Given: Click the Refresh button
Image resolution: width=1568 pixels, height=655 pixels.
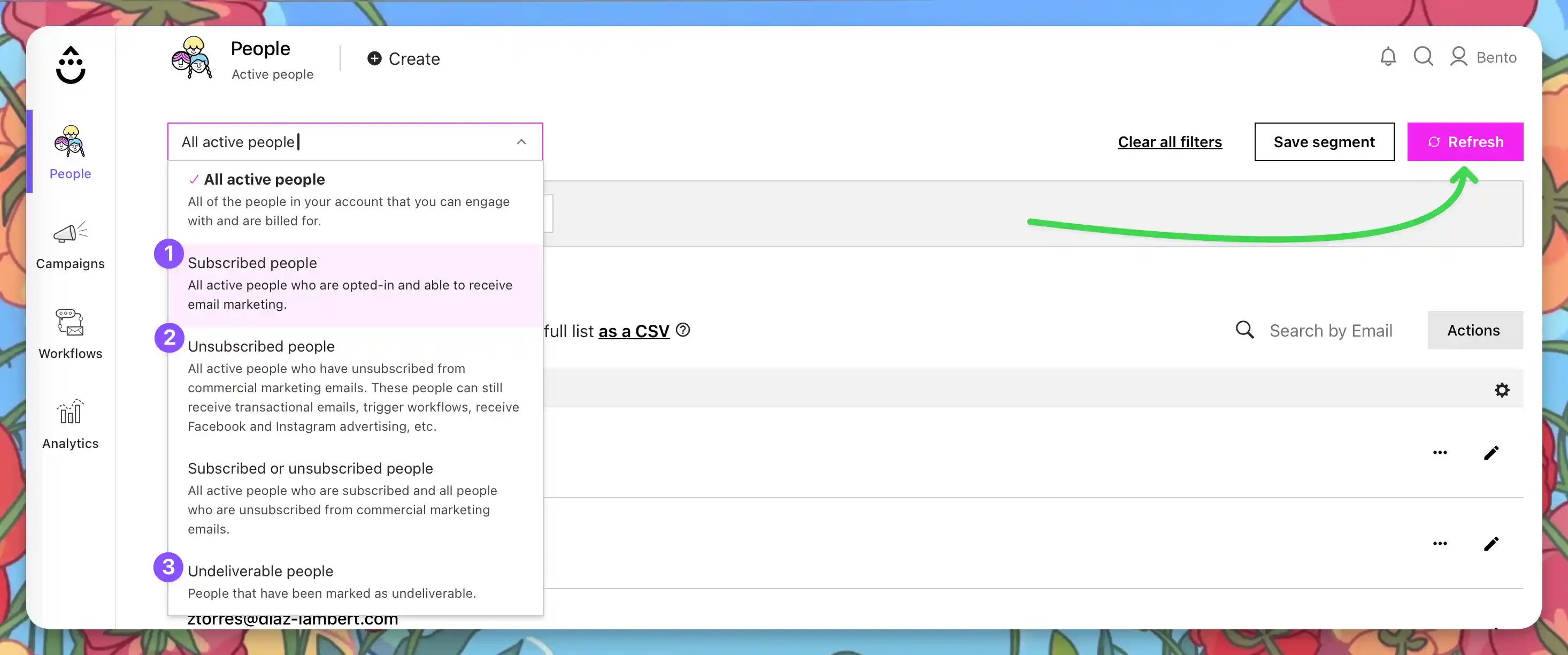Looking at the screenshot, I should (x=1465, y=141).
